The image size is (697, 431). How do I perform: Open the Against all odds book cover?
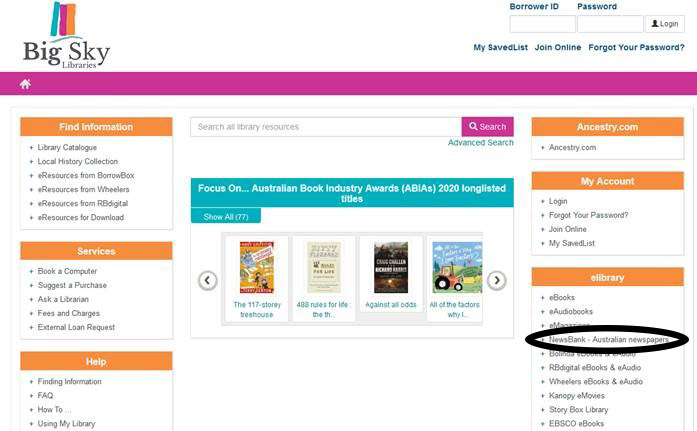pos(391,267)
